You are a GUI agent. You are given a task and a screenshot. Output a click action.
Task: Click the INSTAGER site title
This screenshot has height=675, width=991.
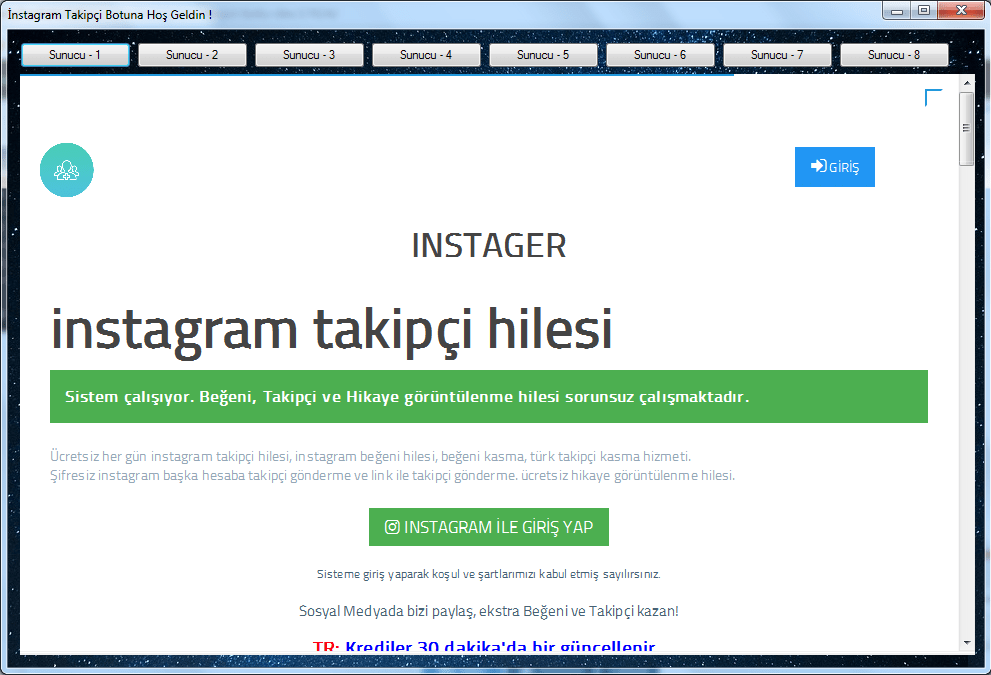tap(489, 246)
